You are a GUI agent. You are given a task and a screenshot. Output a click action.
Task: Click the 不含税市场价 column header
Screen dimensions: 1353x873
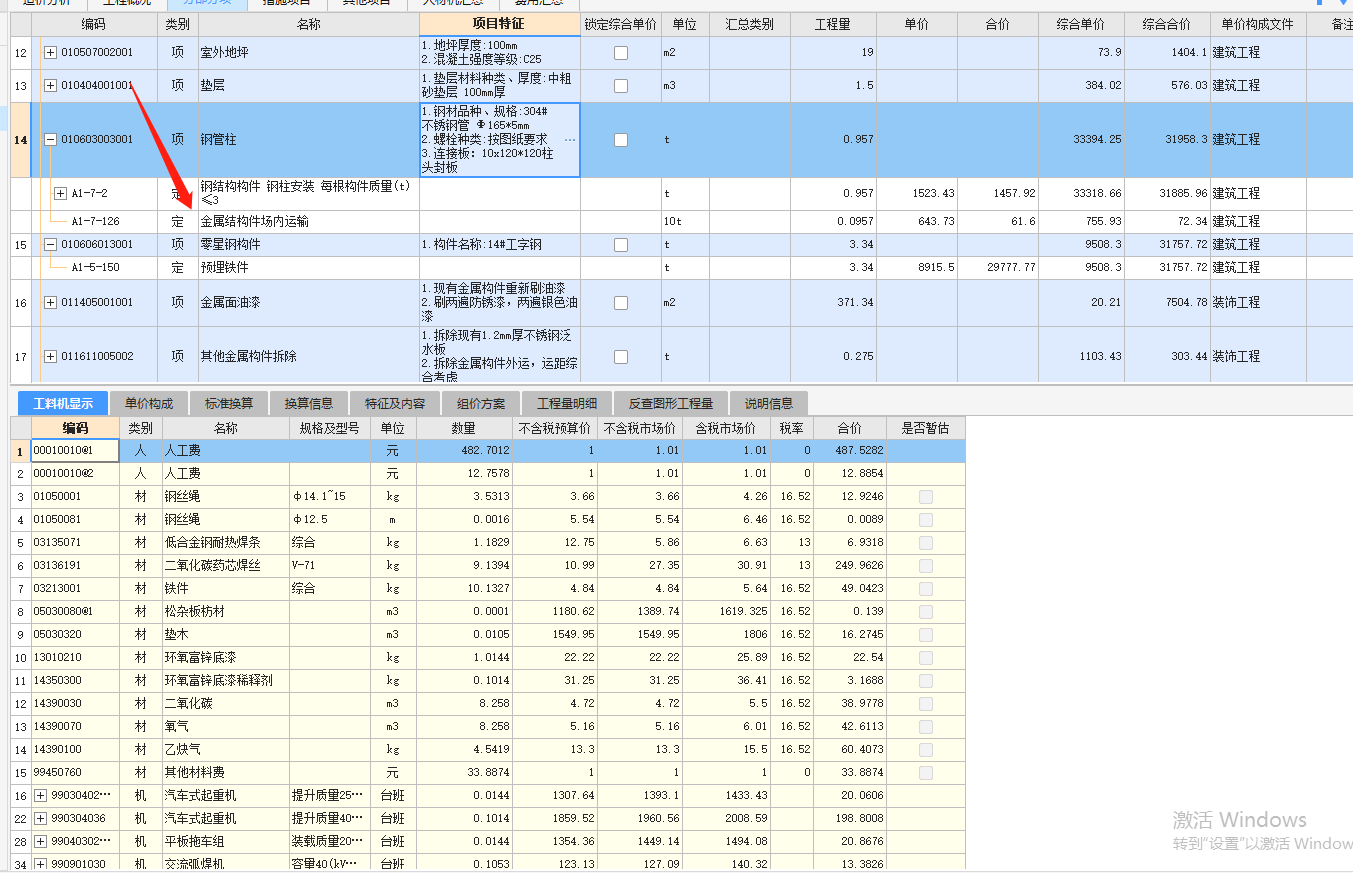point(640,428)
